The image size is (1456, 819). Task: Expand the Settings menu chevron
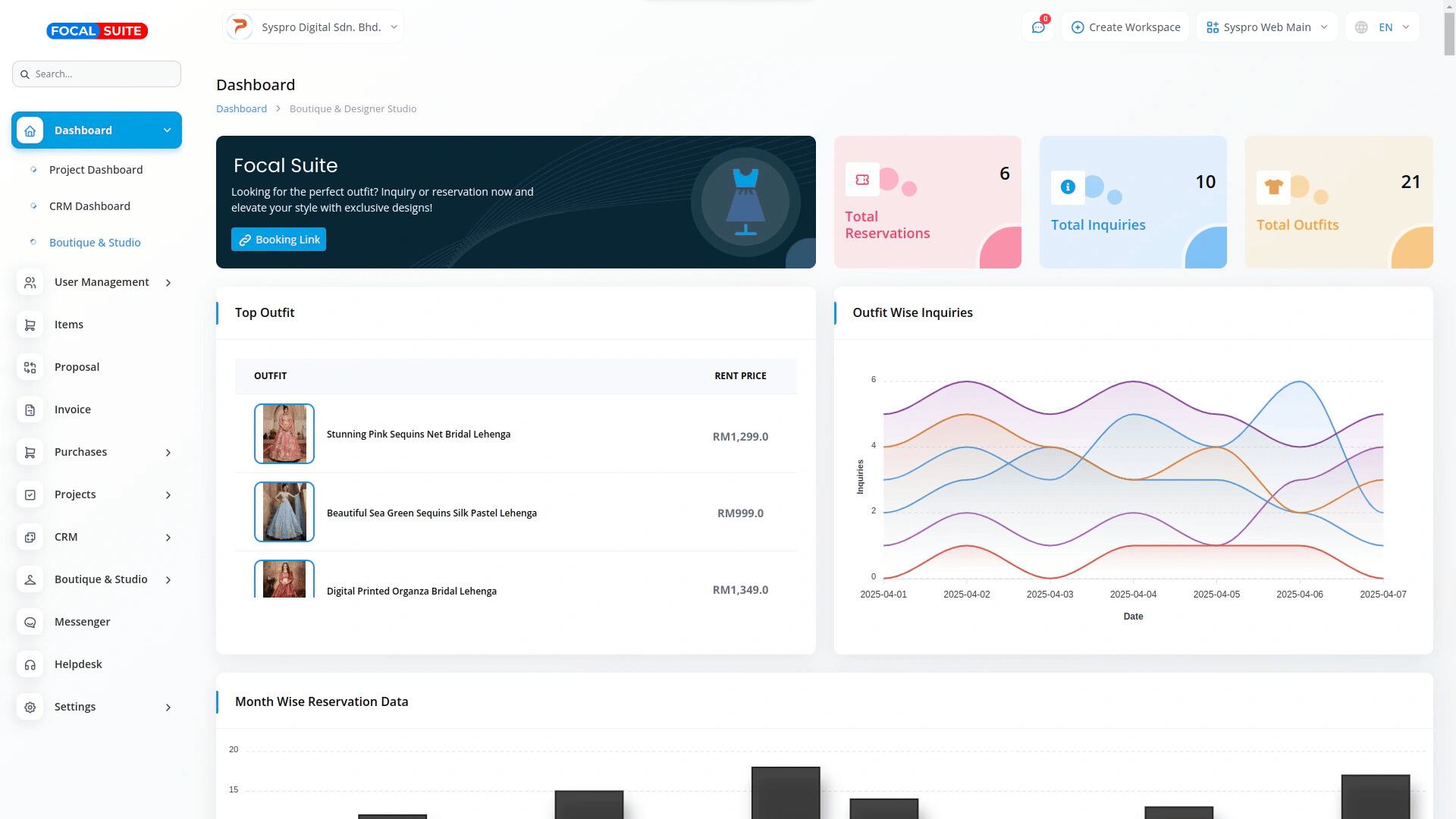point(168,708)
